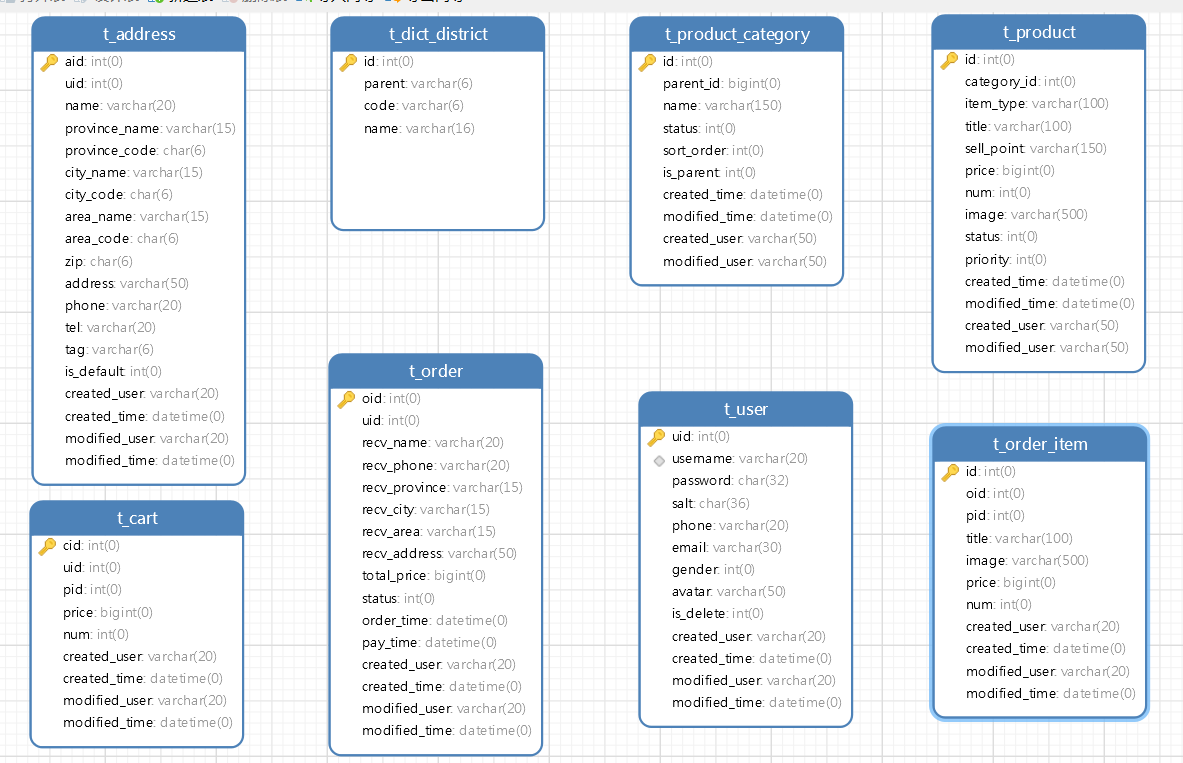Click the image: varchar(500) row in t_product
Screen dimensions: 1183x763
tap(1026, 214)
